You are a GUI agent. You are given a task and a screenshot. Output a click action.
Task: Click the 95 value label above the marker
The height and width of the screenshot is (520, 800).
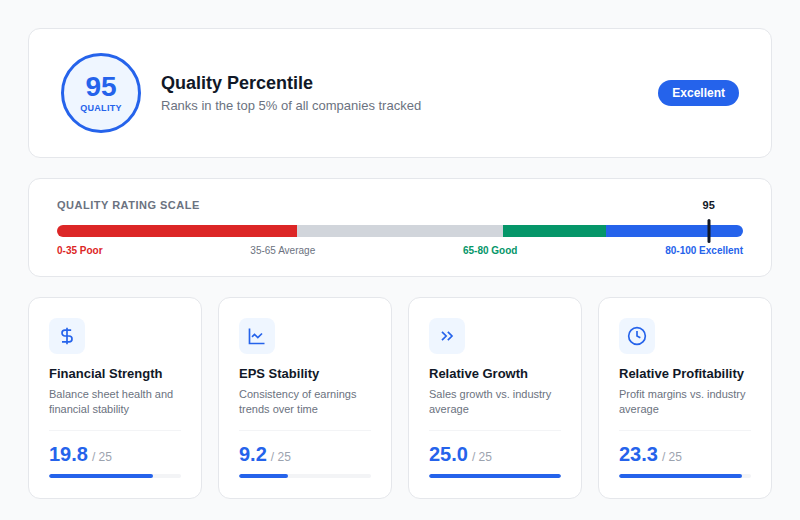pyautogui.click(x=709, y=205)
